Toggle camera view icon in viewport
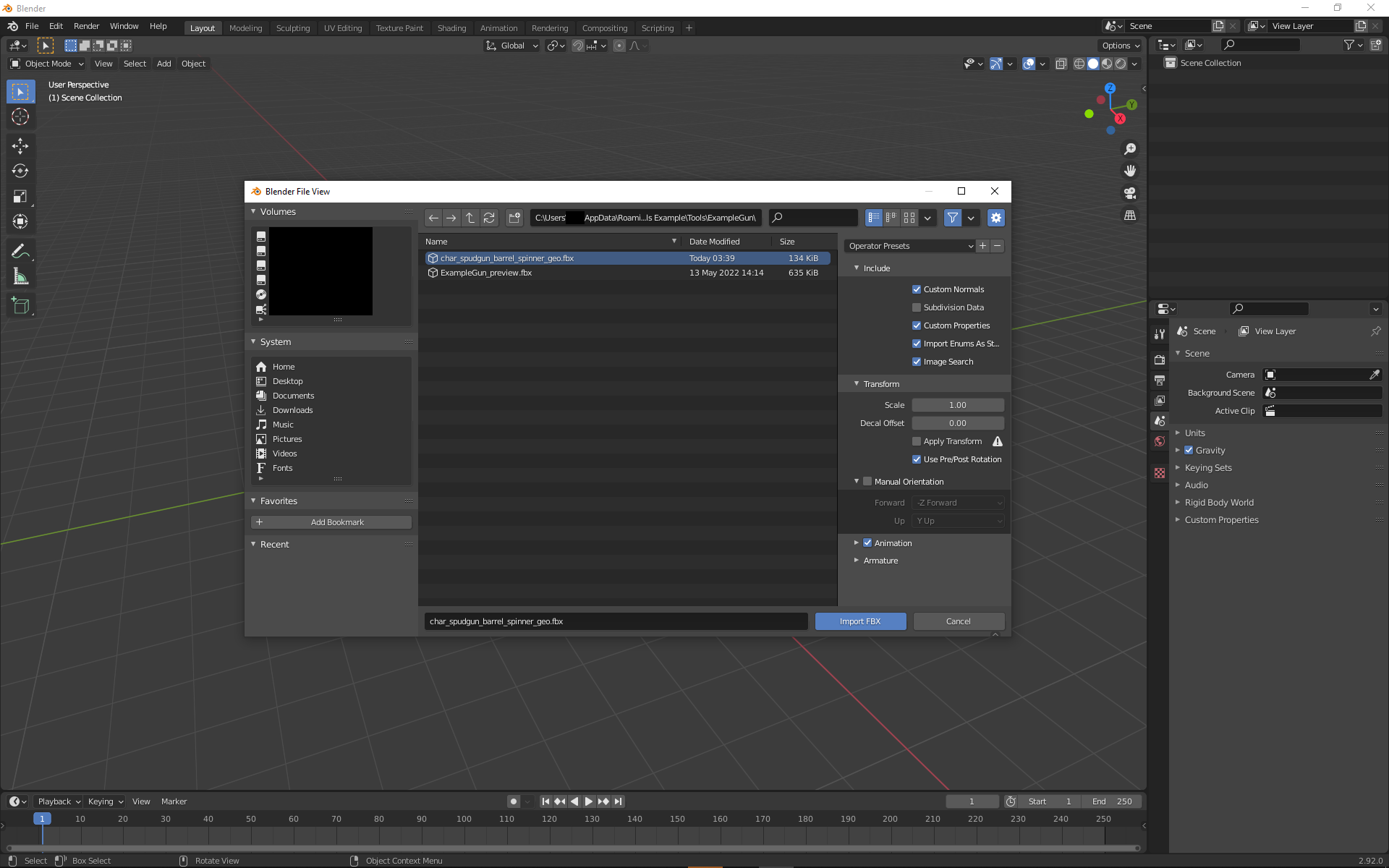Viewport: 1389px width, 868px height. (x=1130, y=193)
